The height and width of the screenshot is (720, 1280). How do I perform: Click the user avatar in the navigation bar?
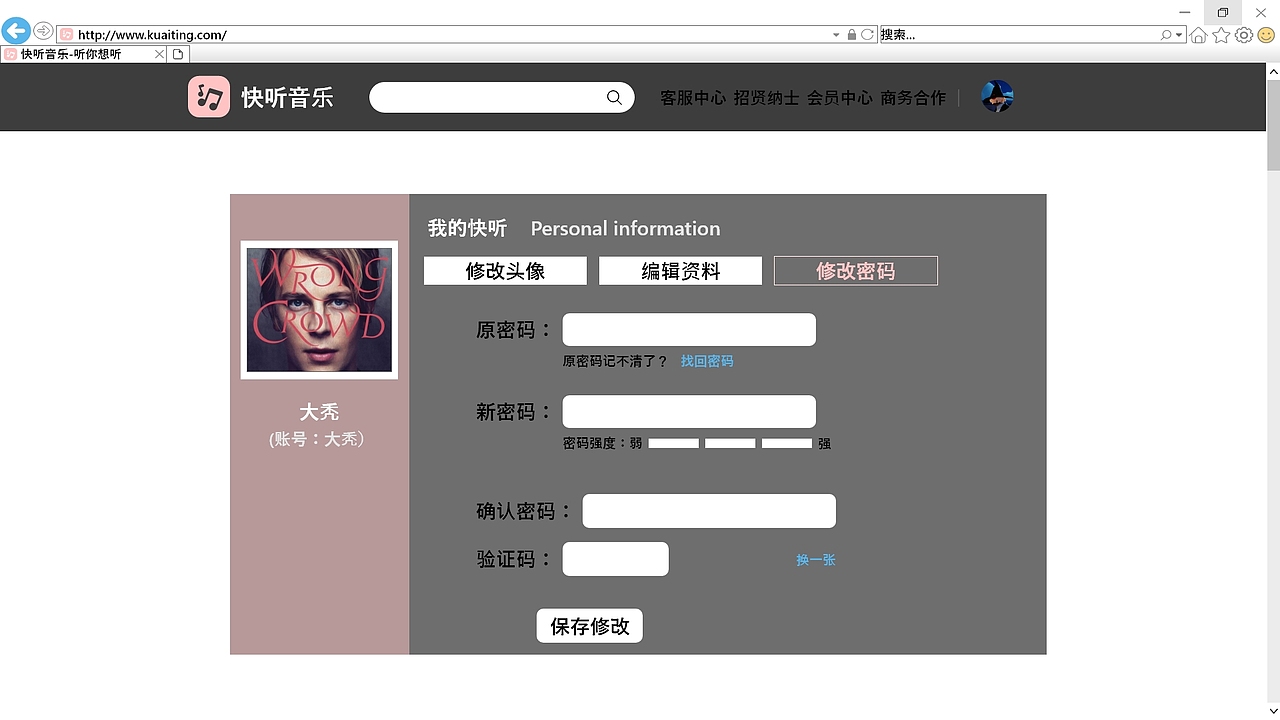[x=997, y=96]
